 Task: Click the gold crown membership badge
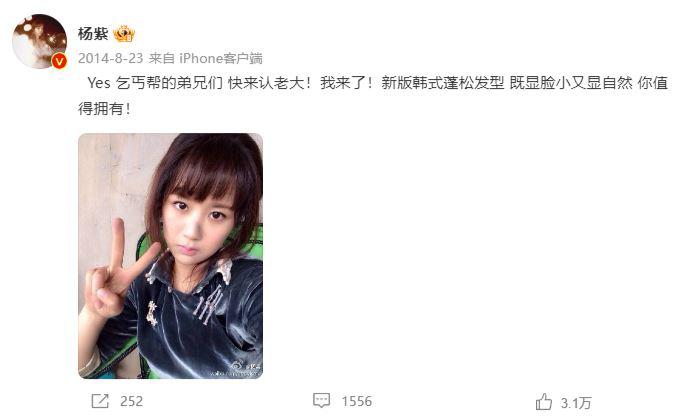(x=124, y=34)
